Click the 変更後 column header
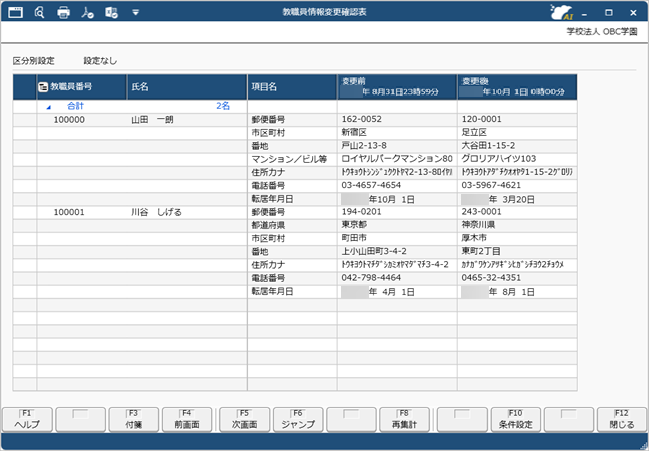 [517, 87]
